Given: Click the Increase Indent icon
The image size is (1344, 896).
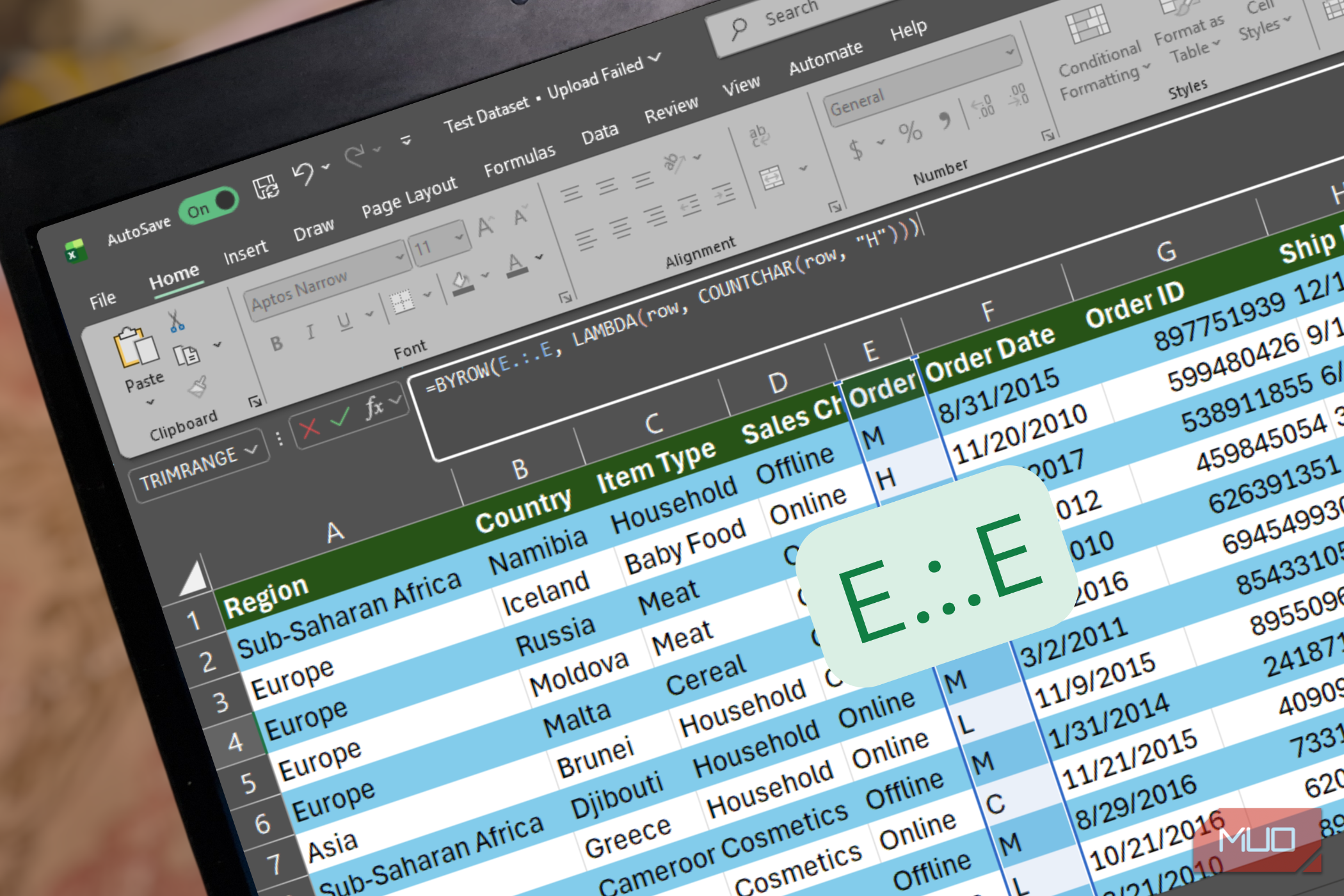Looking at the screenshot, I should [724, 193].
